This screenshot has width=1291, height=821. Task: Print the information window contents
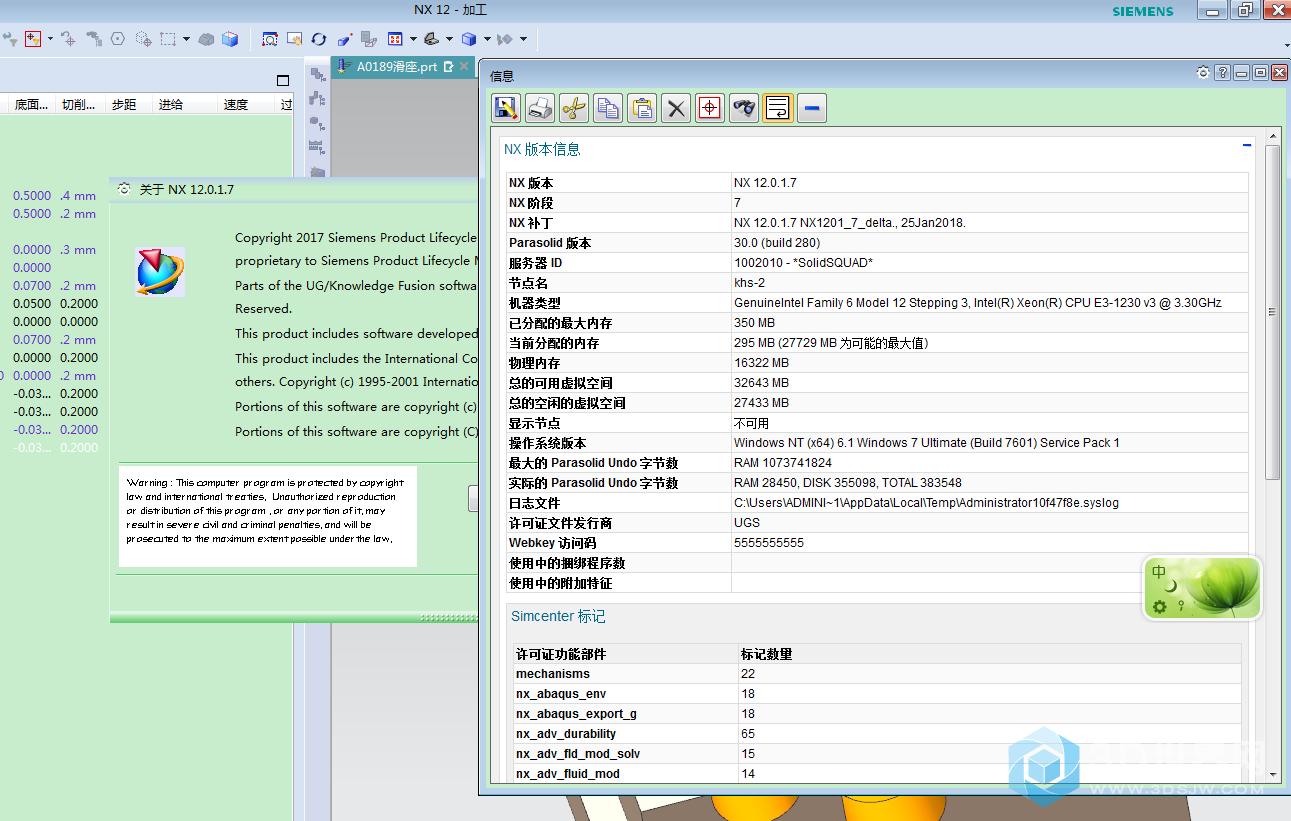click(x=540, y=108)
